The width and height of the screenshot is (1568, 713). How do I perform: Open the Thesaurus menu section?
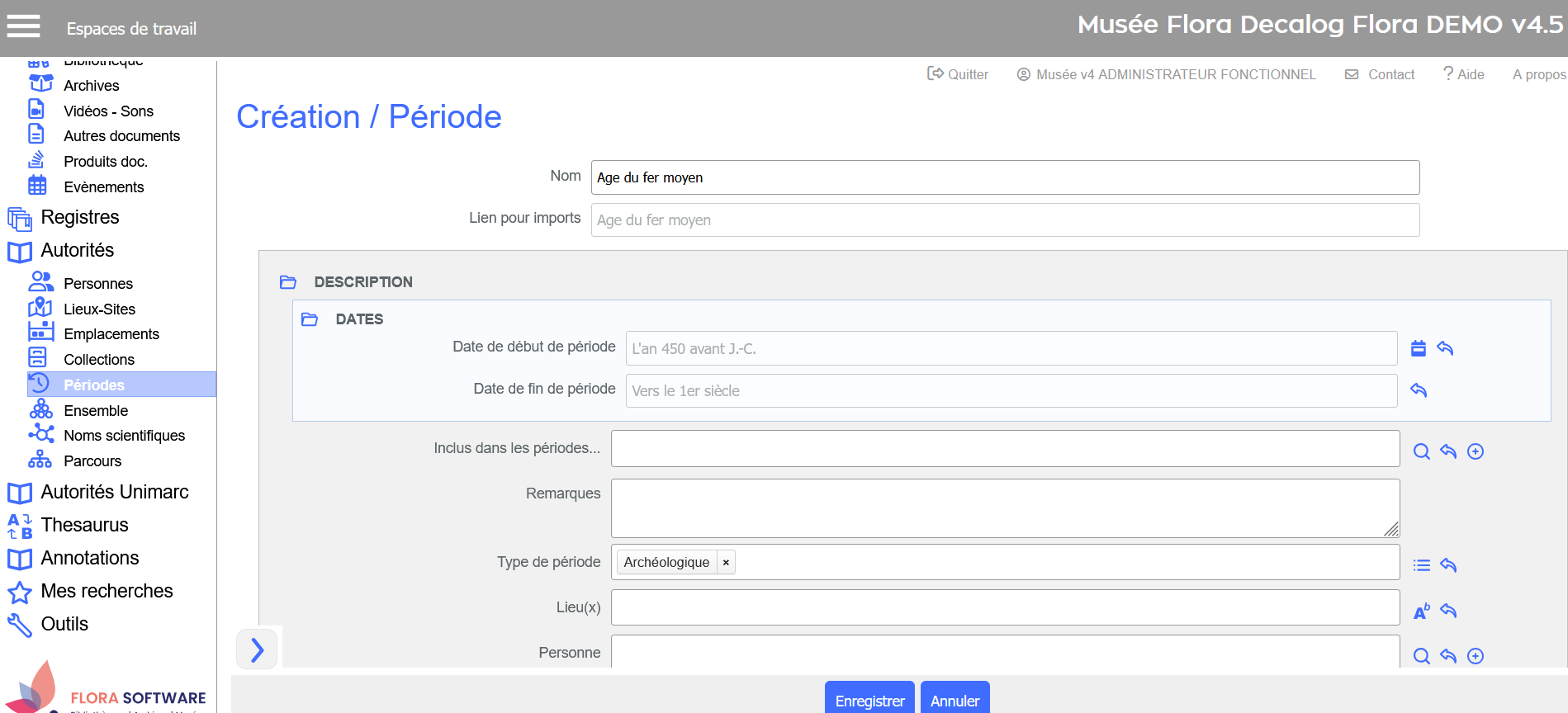84,525
